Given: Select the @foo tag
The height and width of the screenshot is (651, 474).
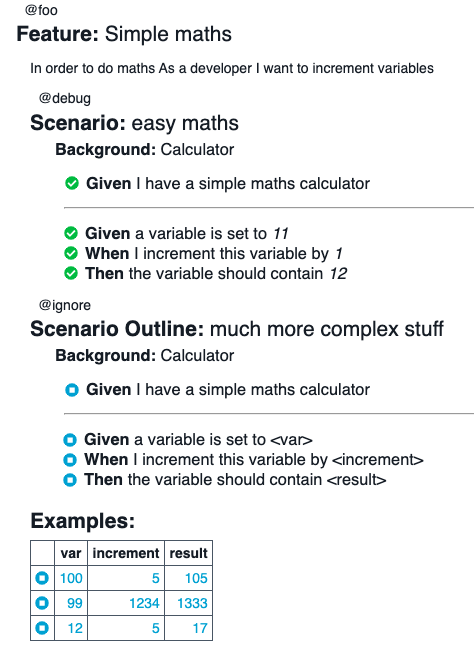Looking at the screenshot, I should point(41,10).
